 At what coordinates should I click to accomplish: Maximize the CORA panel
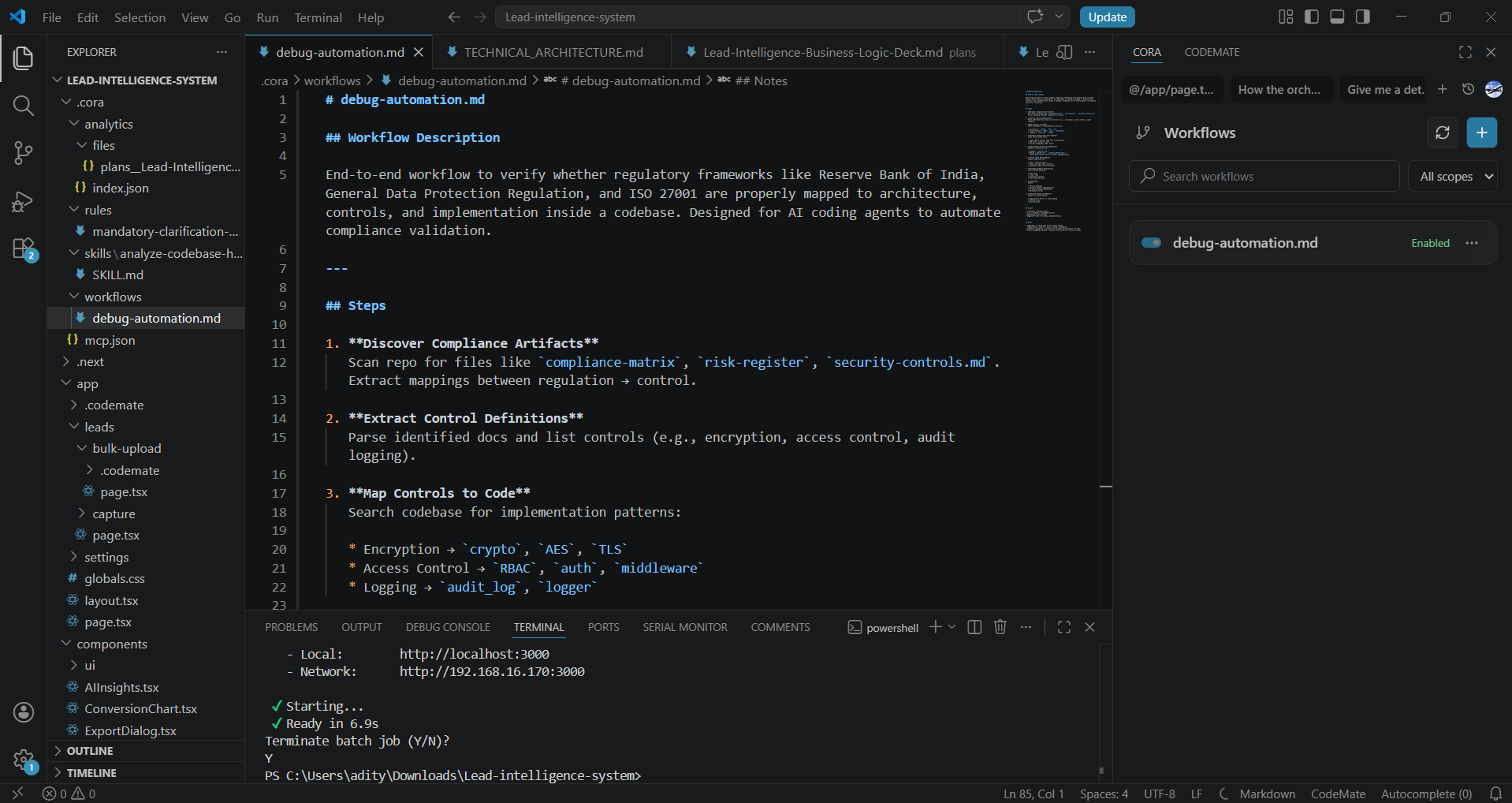[1465, 52]
